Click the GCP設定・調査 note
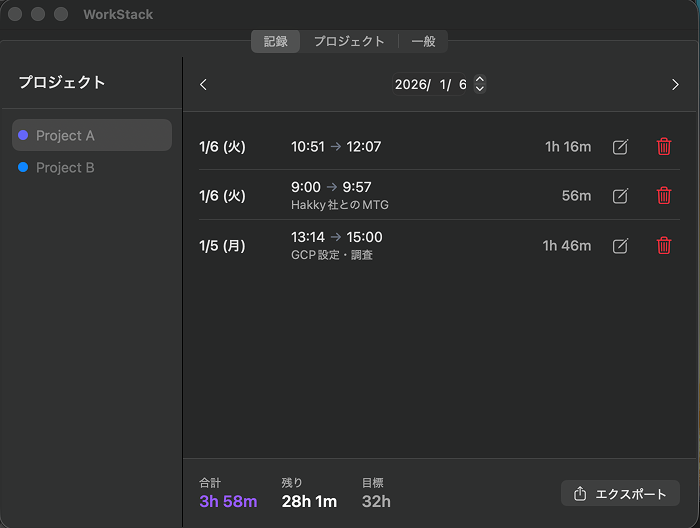The height and width of the screenshot is (528, 700). pyautogui.click(x=332, y=255)
